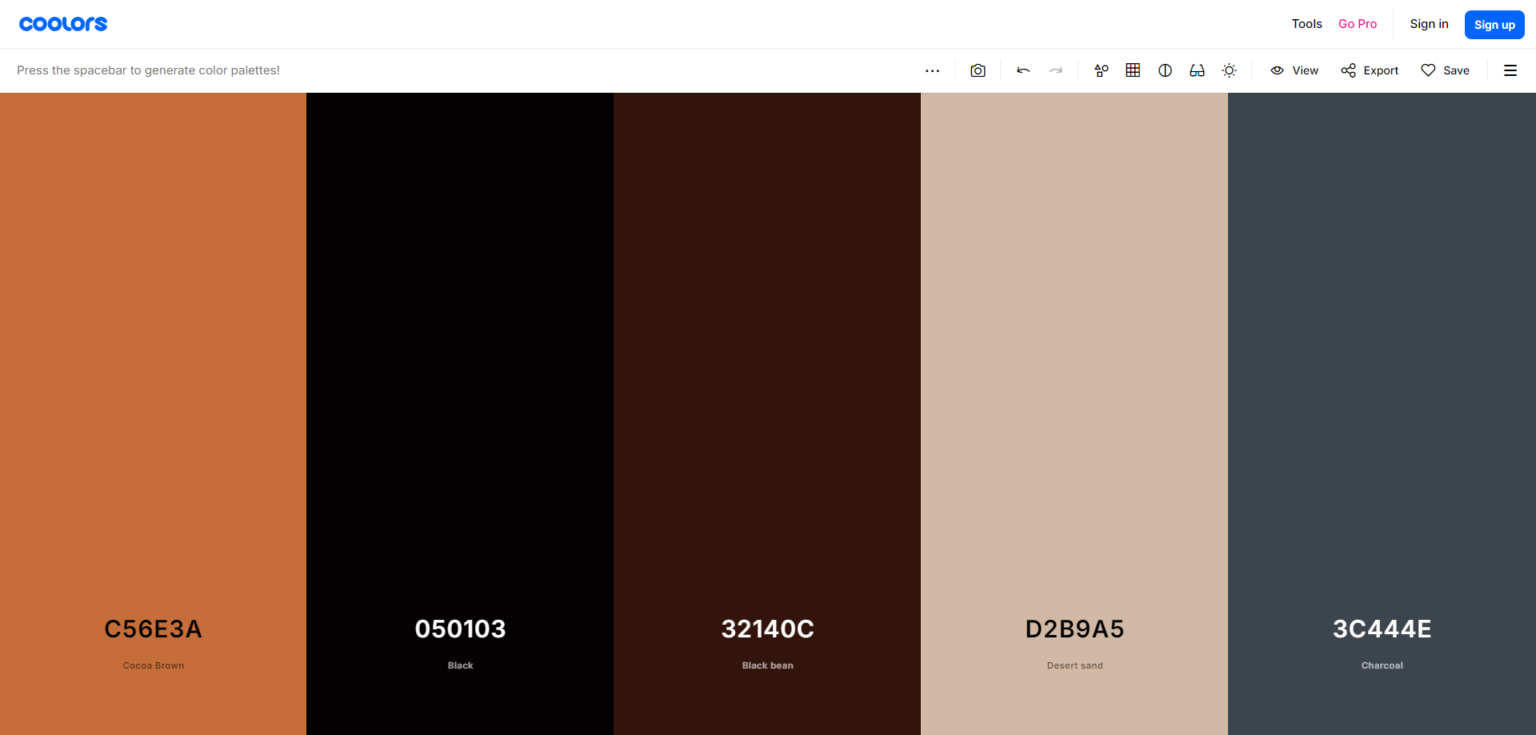Toggle luminance with the sun icon
This screenshot has height=735, width=1536.
coord(1229,70)
